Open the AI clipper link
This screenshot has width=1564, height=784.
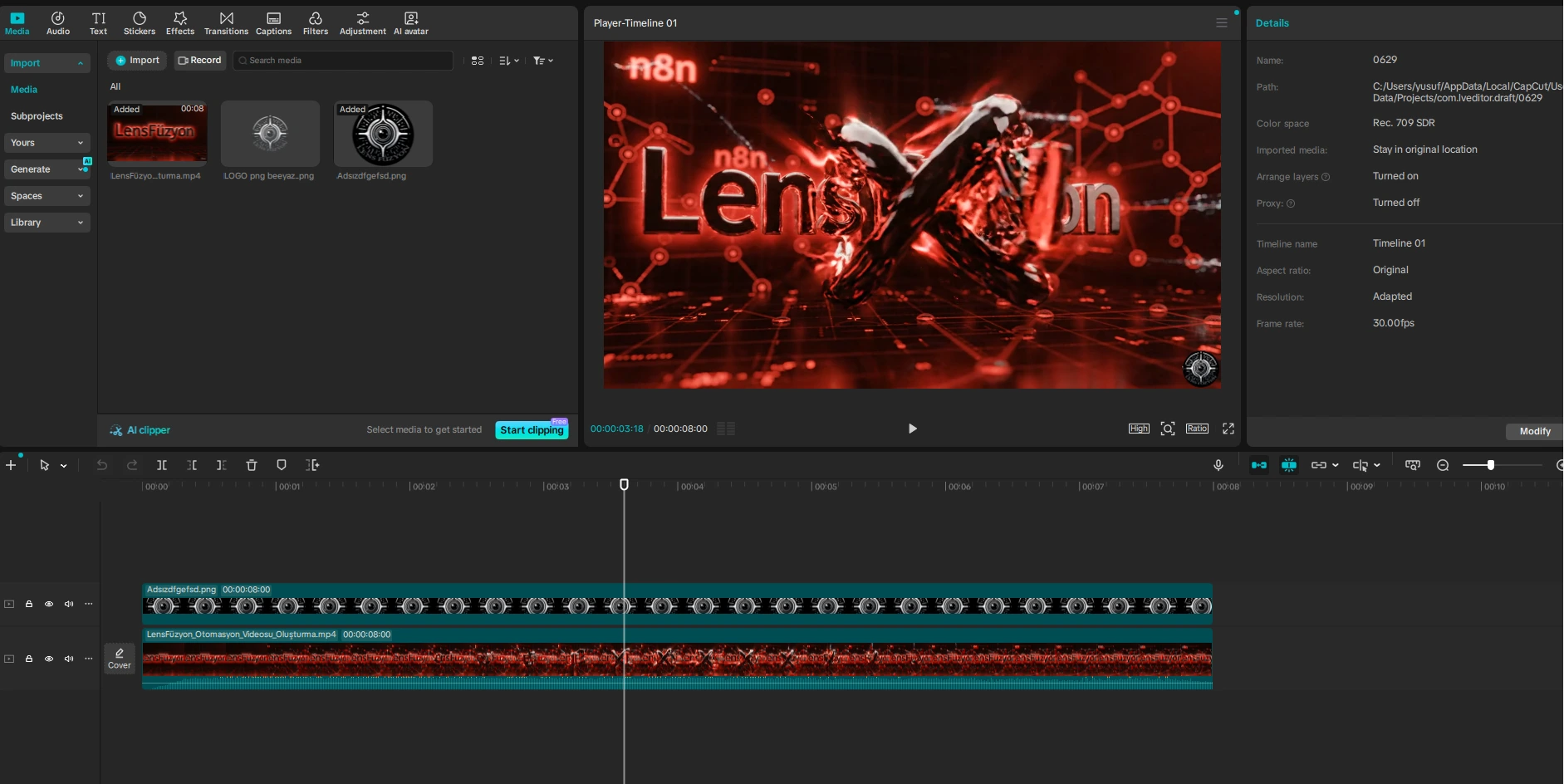click(140, 430)
